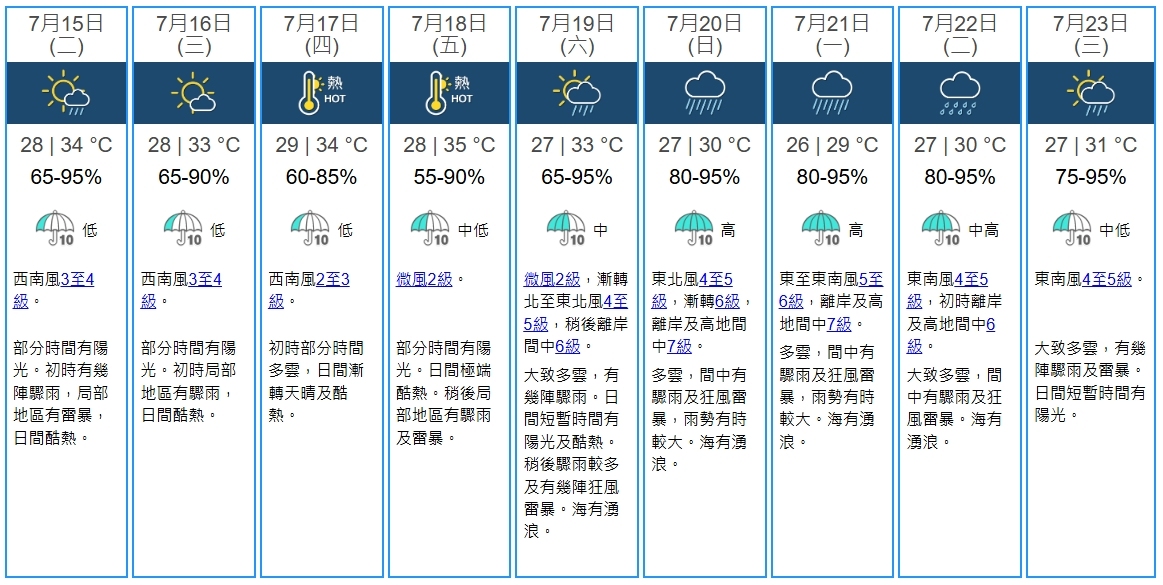Image resolution: width=1163 pixels, height=585 pixels.
Task: Click the July 15 sunny-with-showers weather icon
Action: click(x=66, y=93)
